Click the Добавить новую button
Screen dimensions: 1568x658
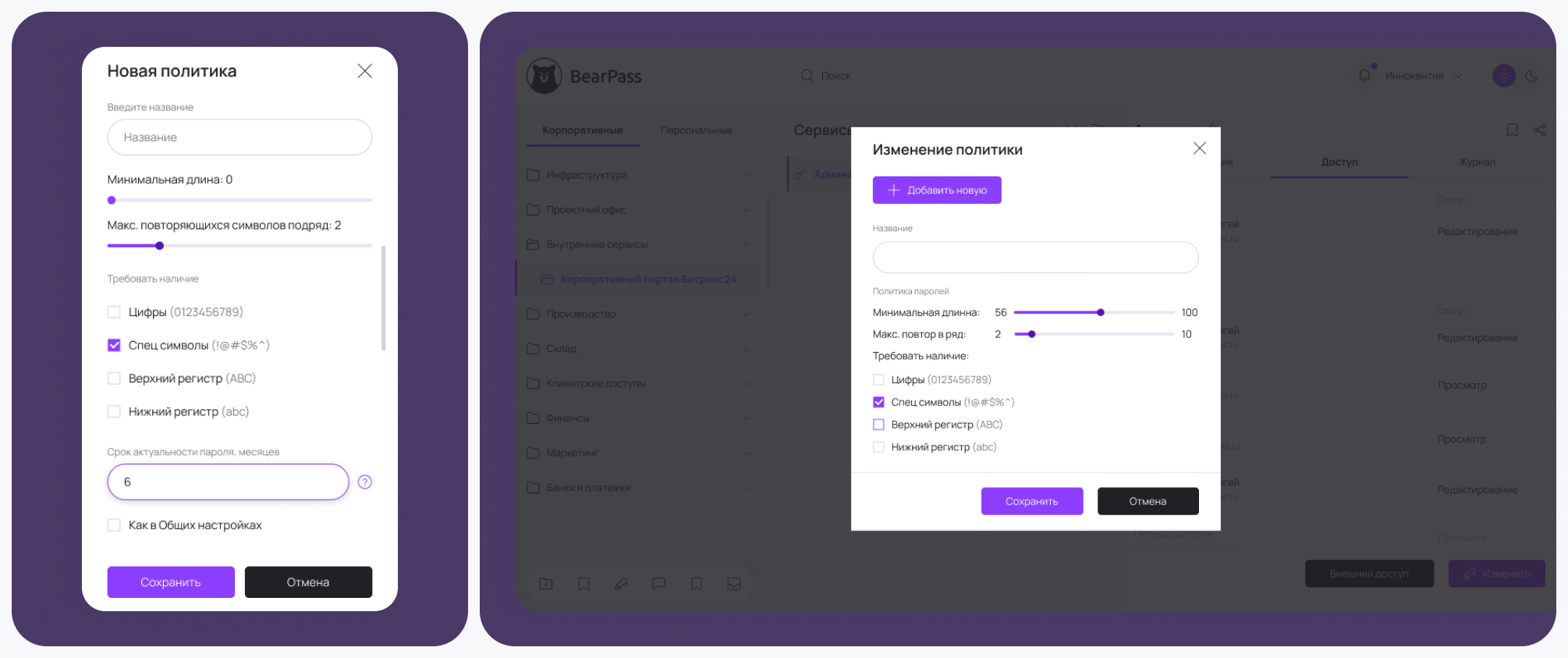click(x=937, y=190)
